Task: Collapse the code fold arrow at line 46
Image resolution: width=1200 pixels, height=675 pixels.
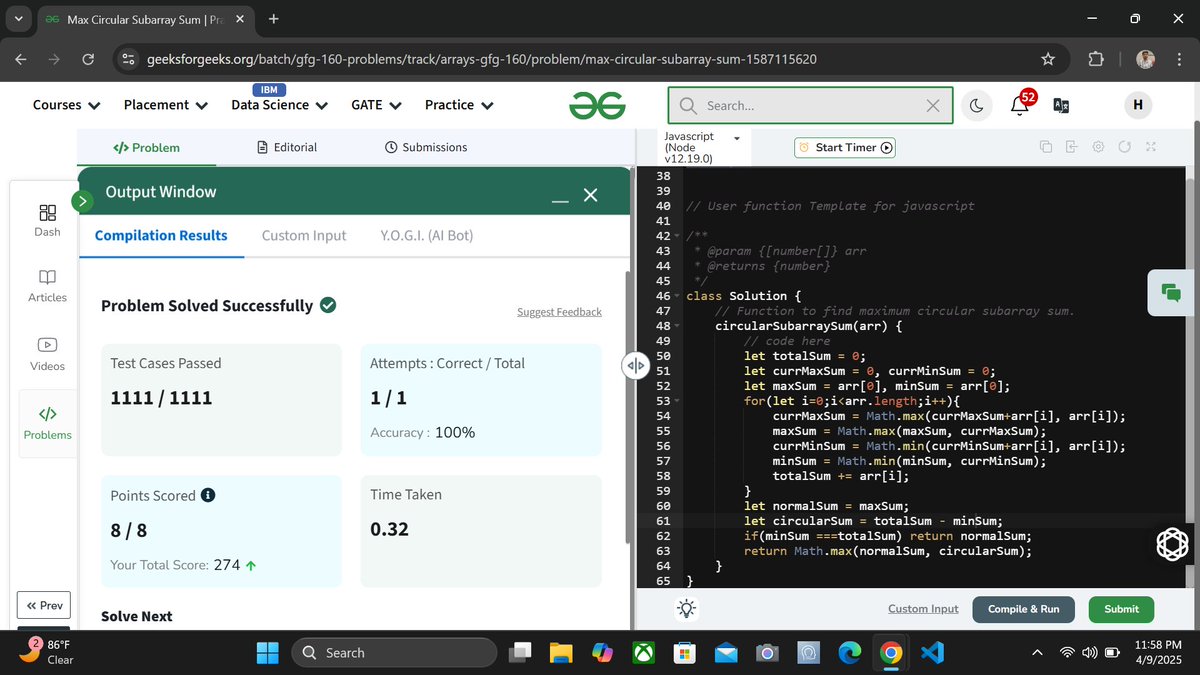Action: pos(679,297)
